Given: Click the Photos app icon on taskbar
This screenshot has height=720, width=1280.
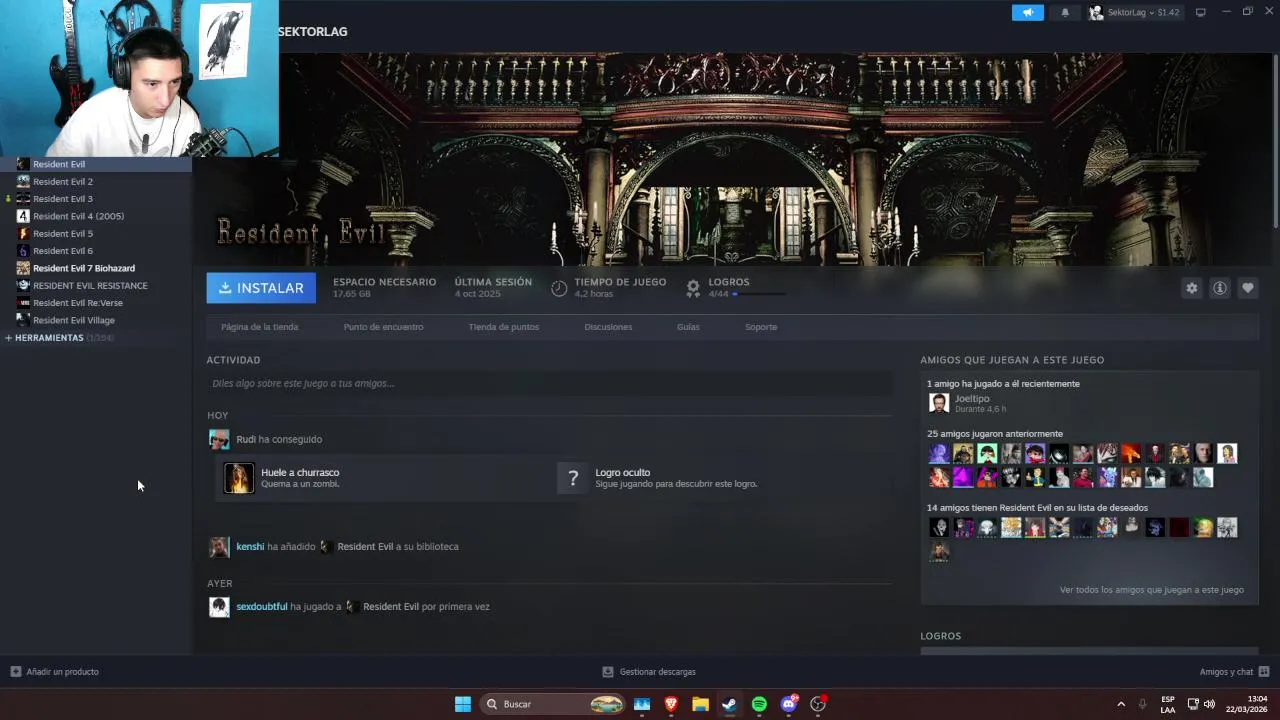Looking at the screenshot, I should tap(642, 704).
